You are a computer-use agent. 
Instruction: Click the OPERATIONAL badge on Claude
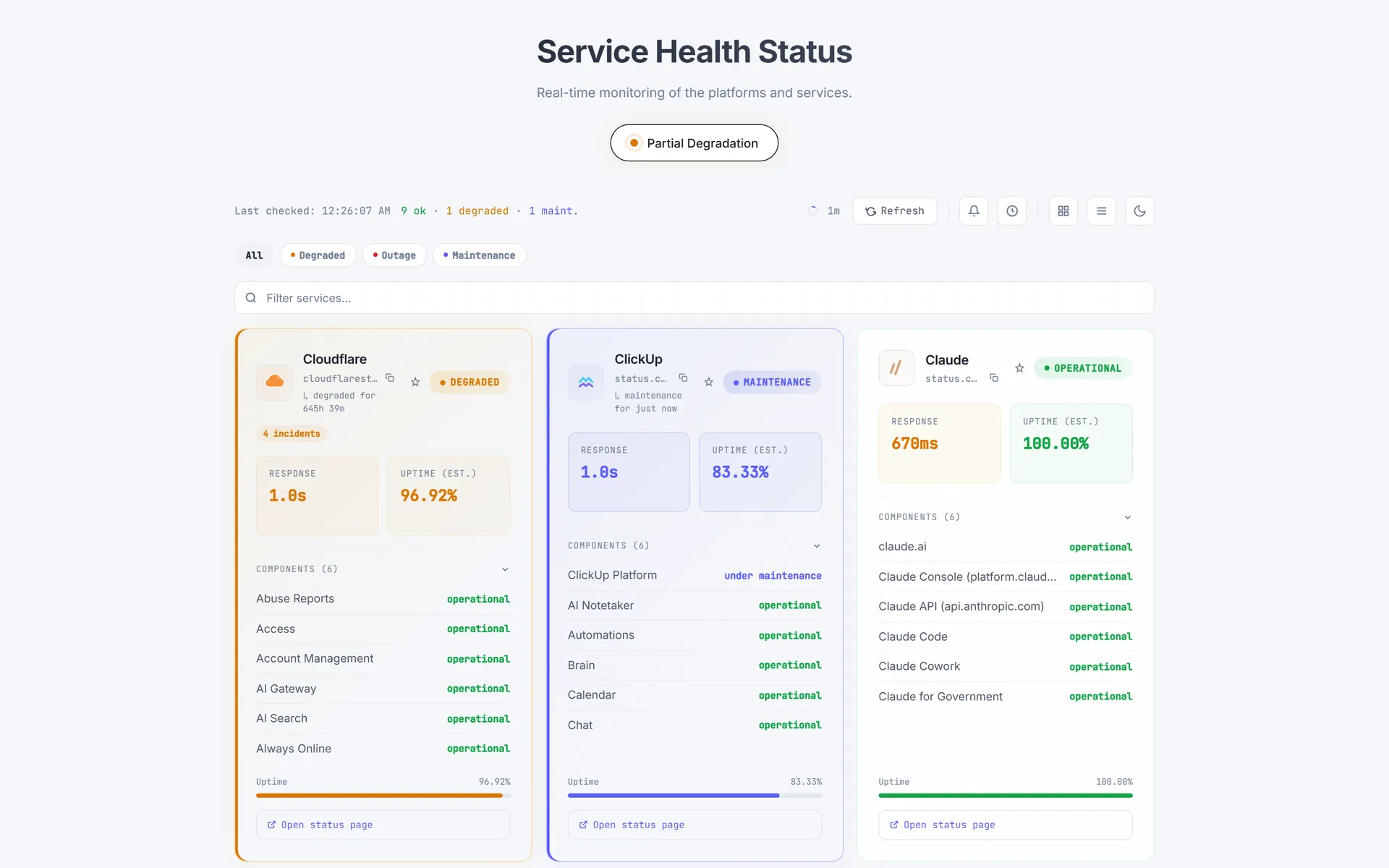[1083, 368]
